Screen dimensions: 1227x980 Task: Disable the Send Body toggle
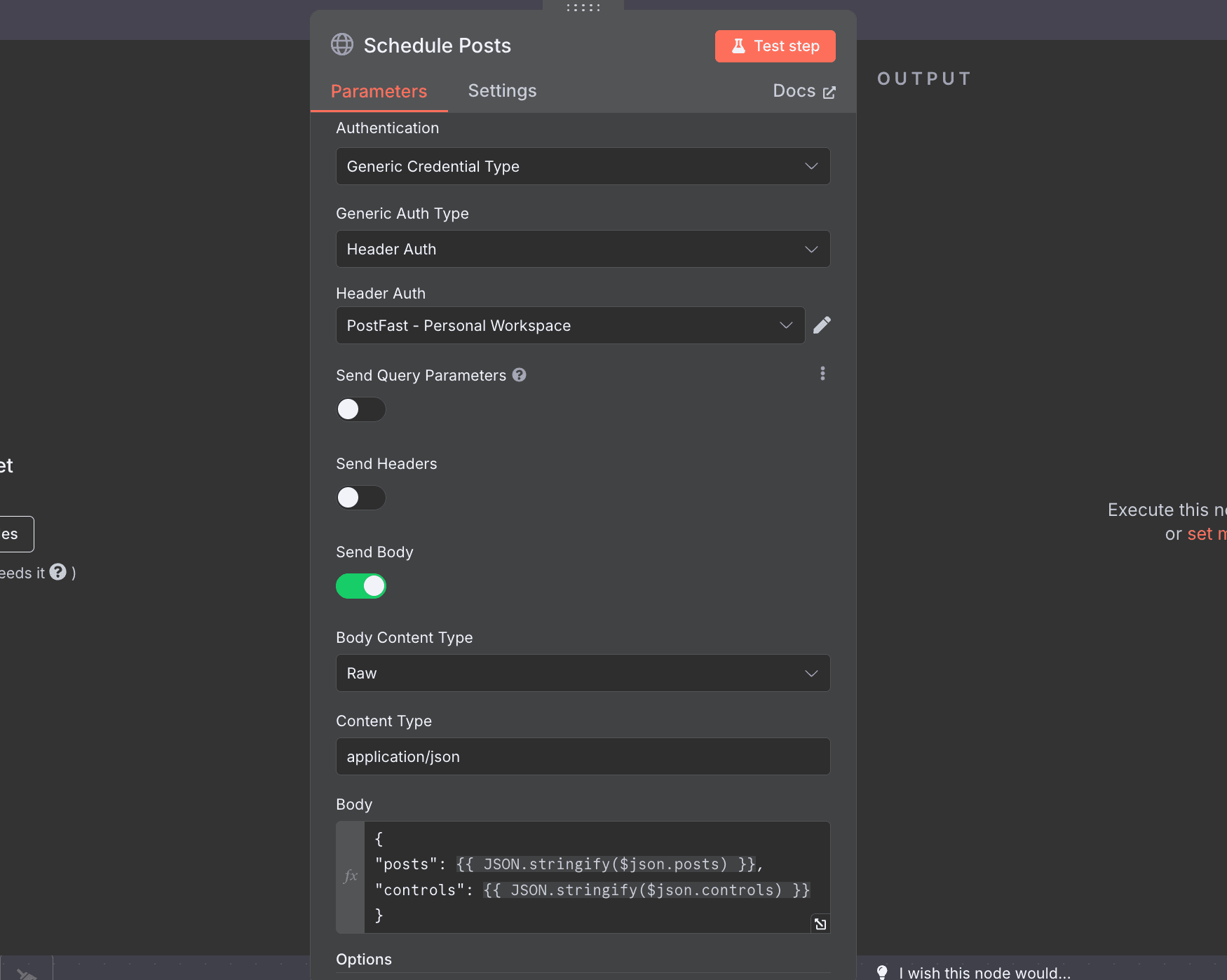point(360,586)
